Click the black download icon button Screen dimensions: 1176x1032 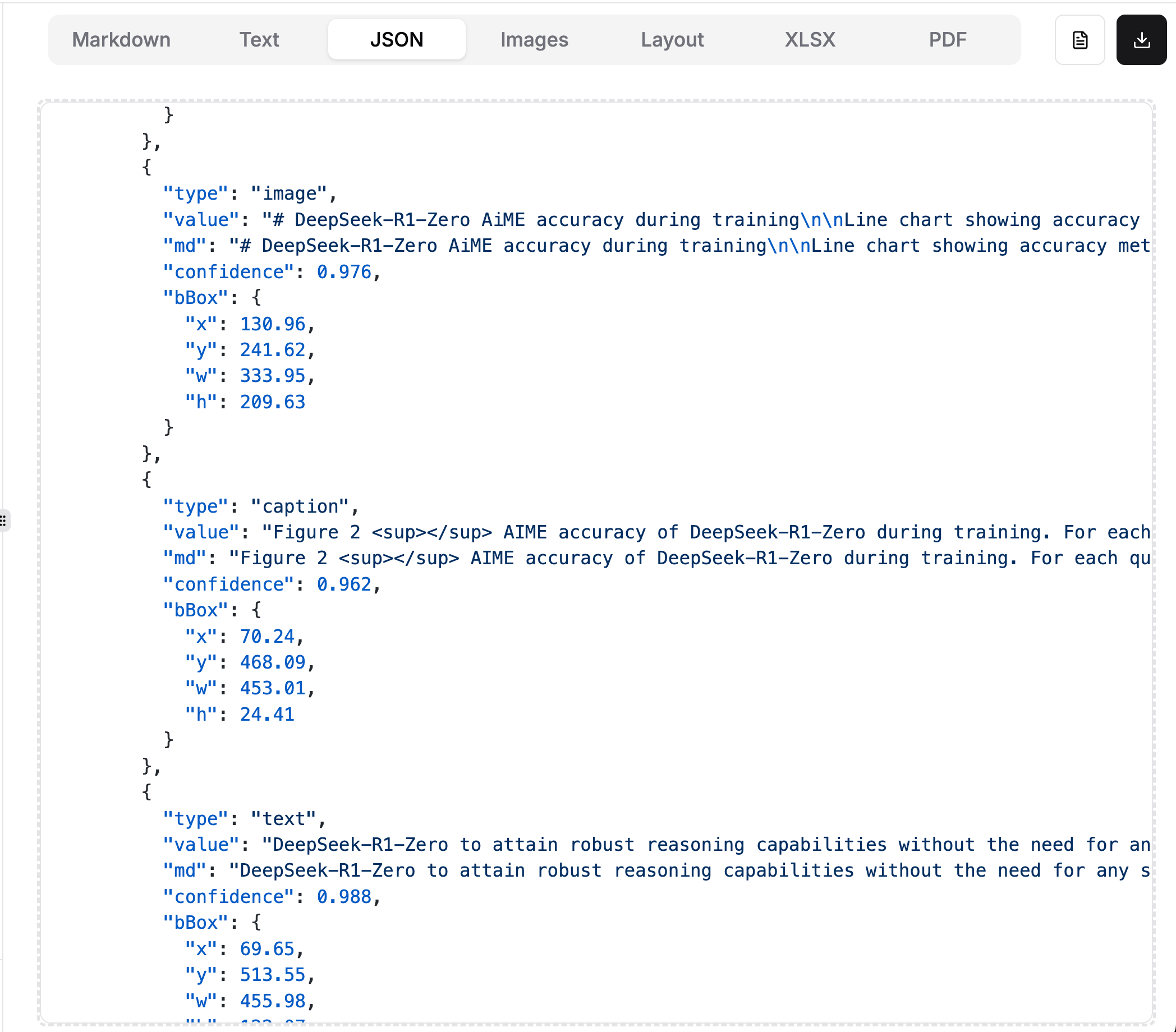[1141, 40]
